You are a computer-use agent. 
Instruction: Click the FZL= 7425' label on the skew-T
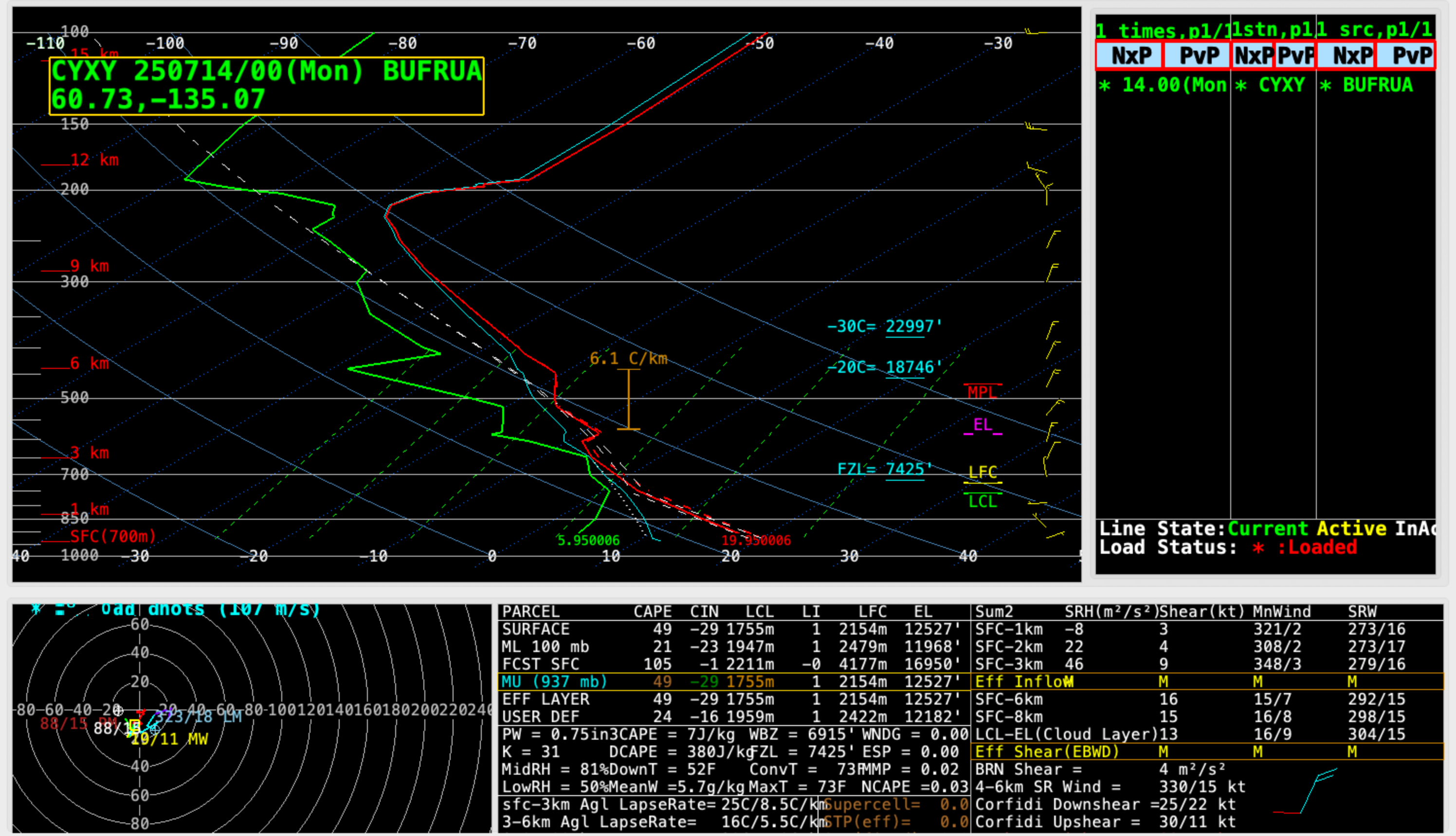point(884,470)
